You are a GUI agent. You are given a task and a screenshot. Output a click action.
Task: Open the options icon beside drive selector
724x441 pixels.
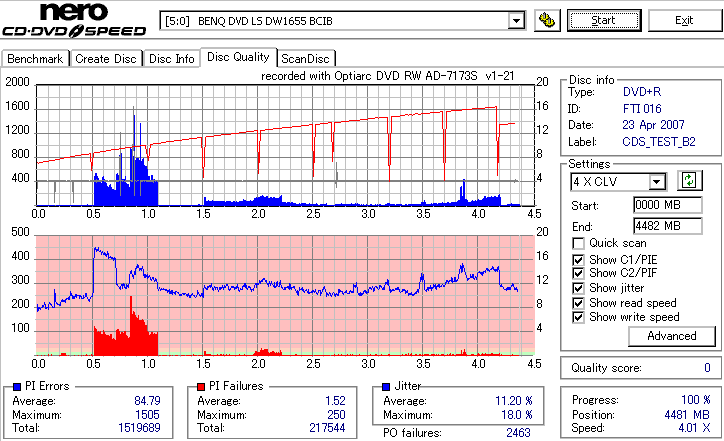pos(547,20)
